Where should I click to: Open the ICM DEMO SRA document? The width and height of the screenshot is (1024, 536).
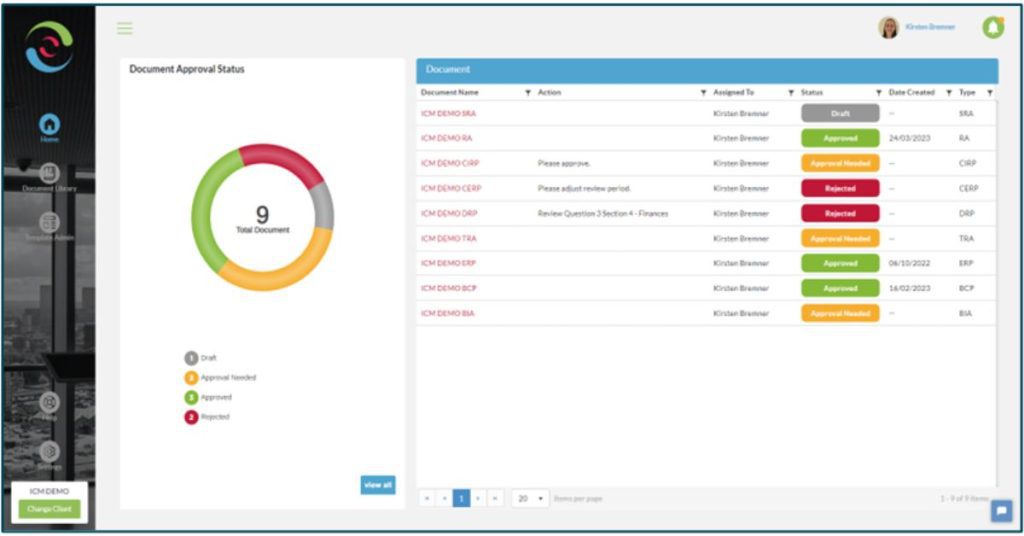[449, 114]
